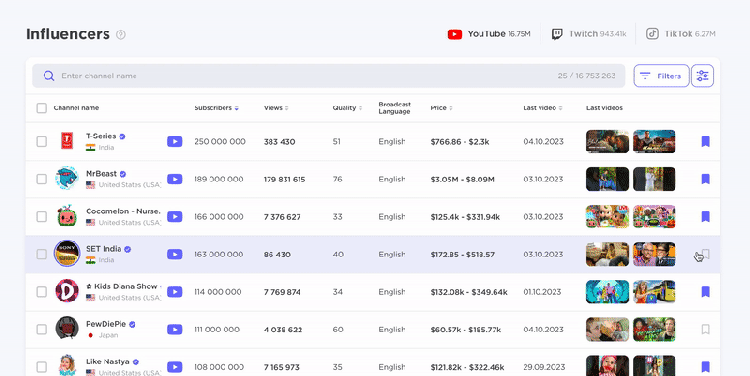Focus the Enter channel name search field

point(329,76)
